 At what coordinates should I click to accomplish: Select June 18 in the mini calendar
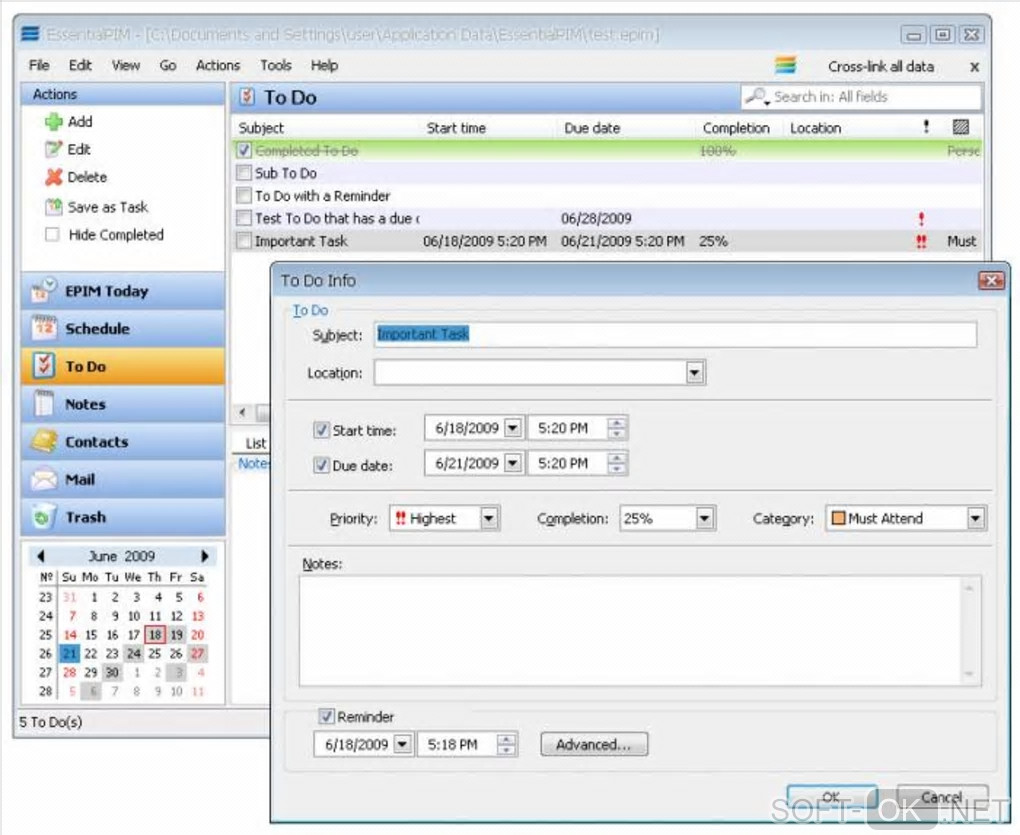(x=155, y=635)
